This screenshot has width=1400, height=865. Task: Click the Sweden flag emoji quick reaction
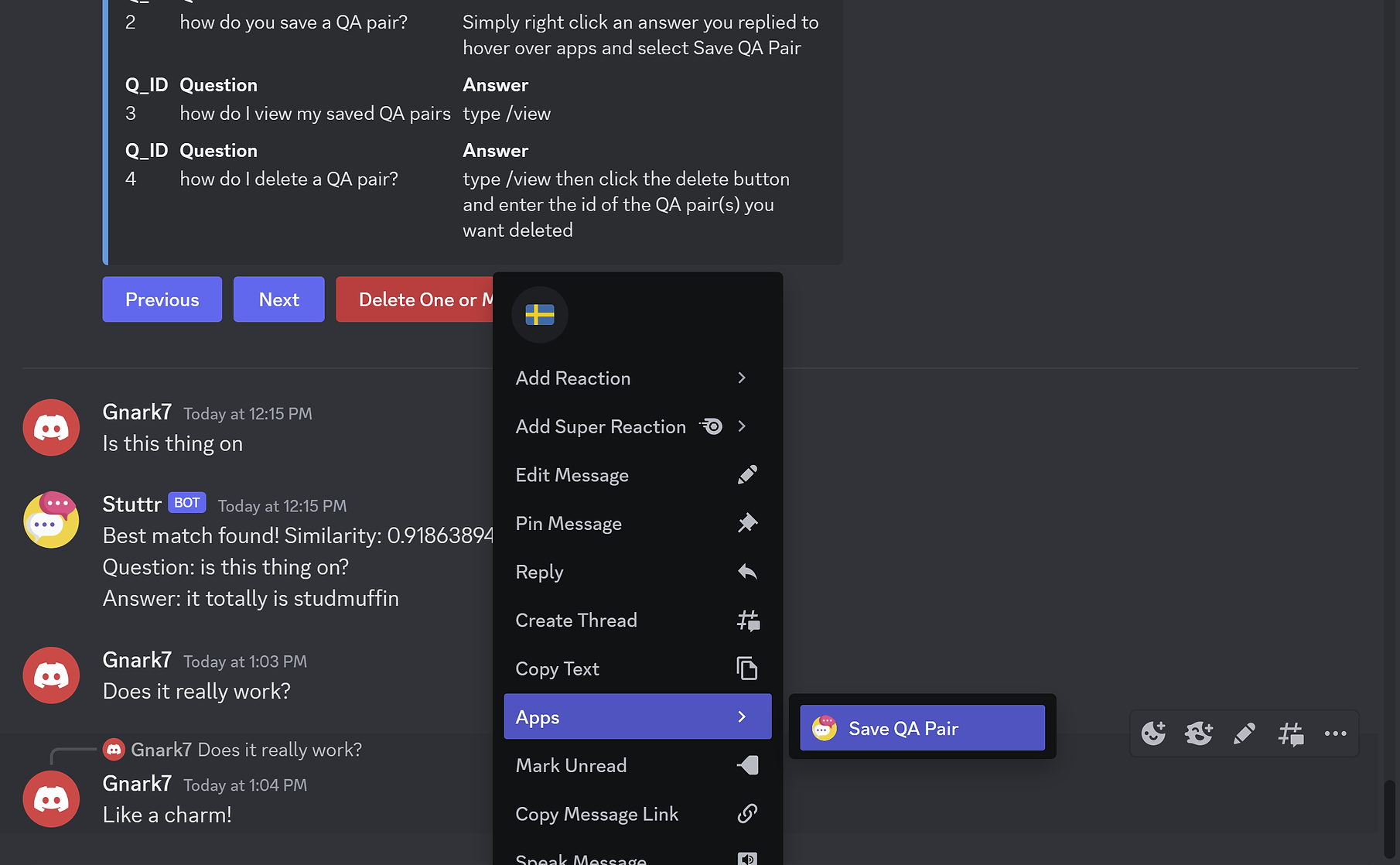(540, 315)
